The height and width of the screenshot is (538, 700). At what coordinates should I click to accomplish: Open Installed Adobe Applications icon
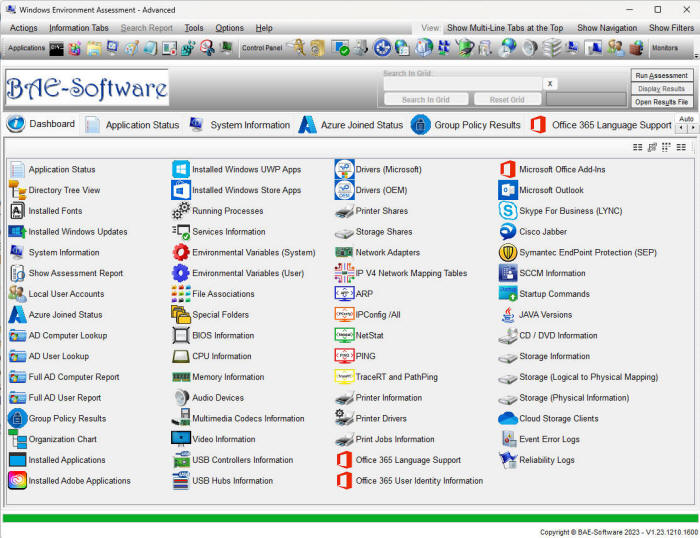coord(17,480)
